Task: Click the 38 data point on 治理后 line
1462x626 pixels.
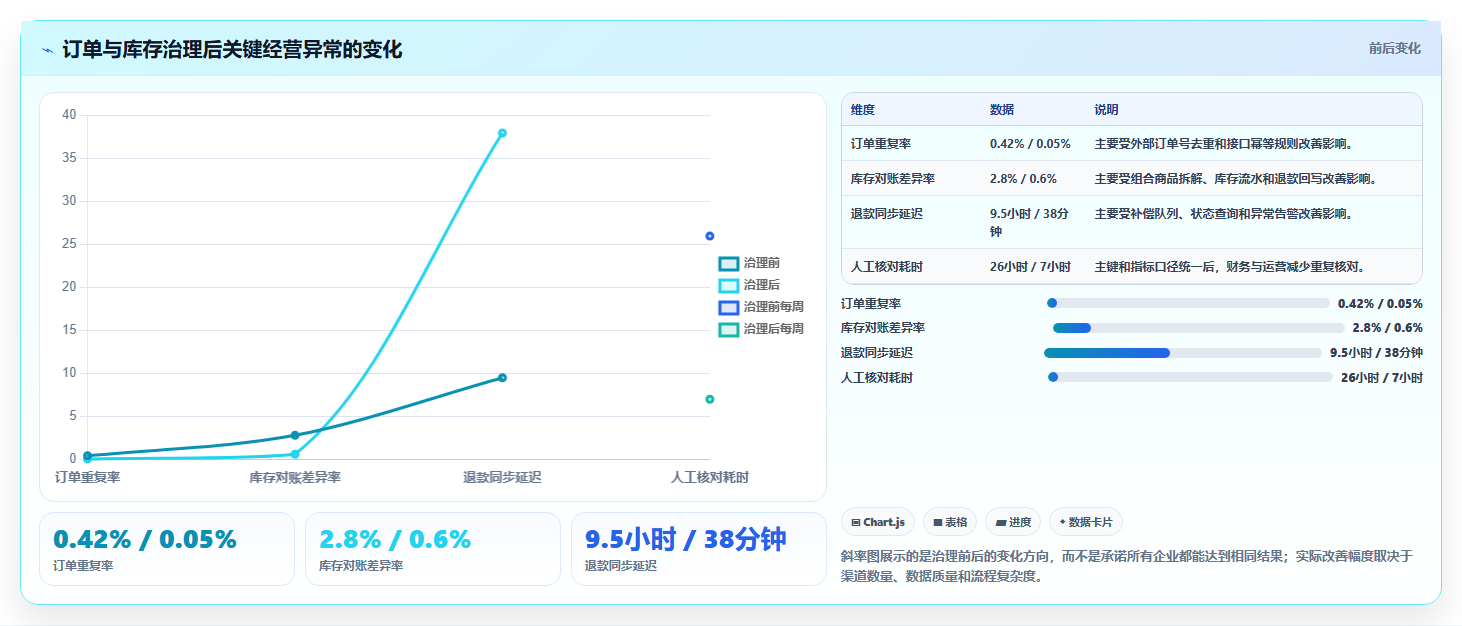Action: click(x=502, y=133)
